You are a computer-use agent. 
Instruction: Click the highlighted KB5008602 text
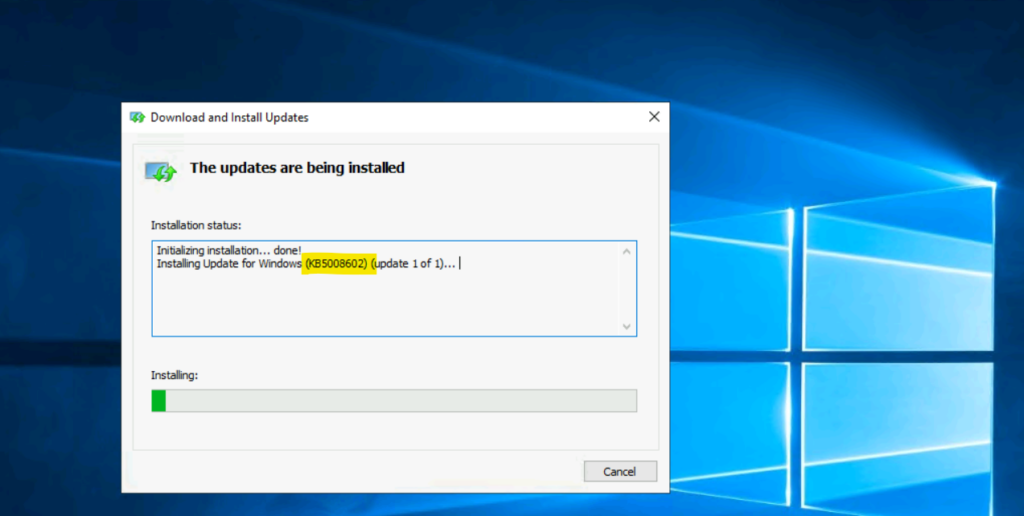[339, 264]
